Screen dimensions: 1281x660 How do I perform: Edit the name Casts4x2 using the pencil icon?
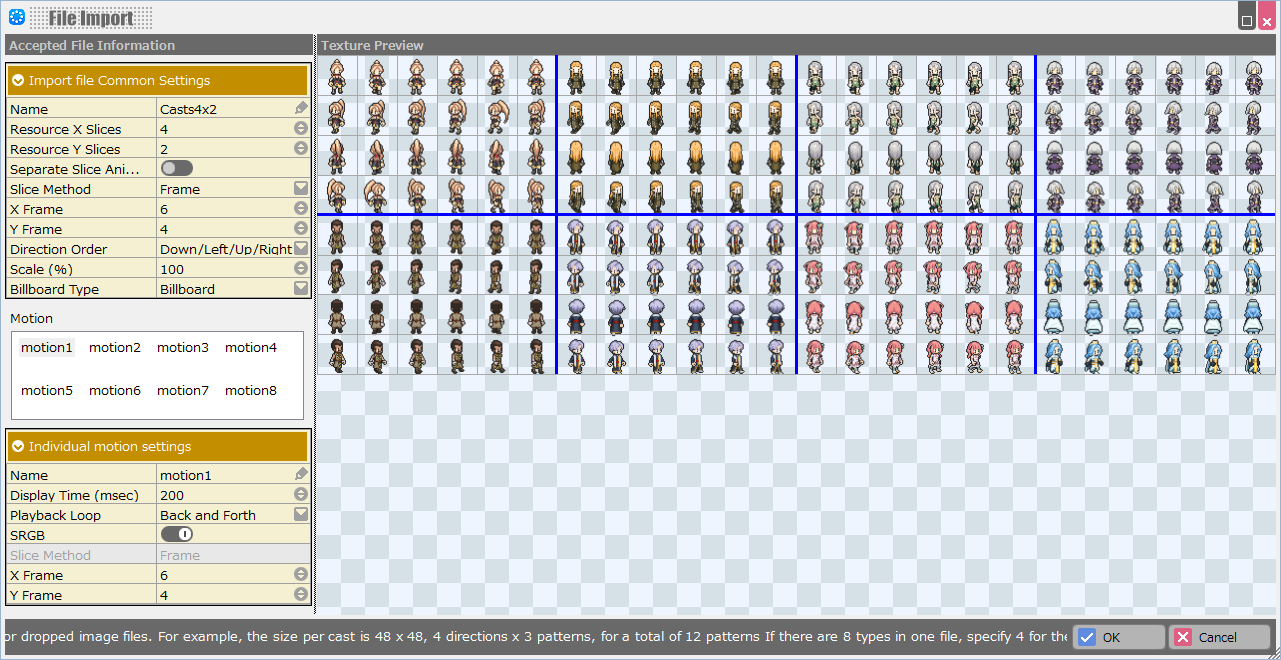[x=301, y=107]
